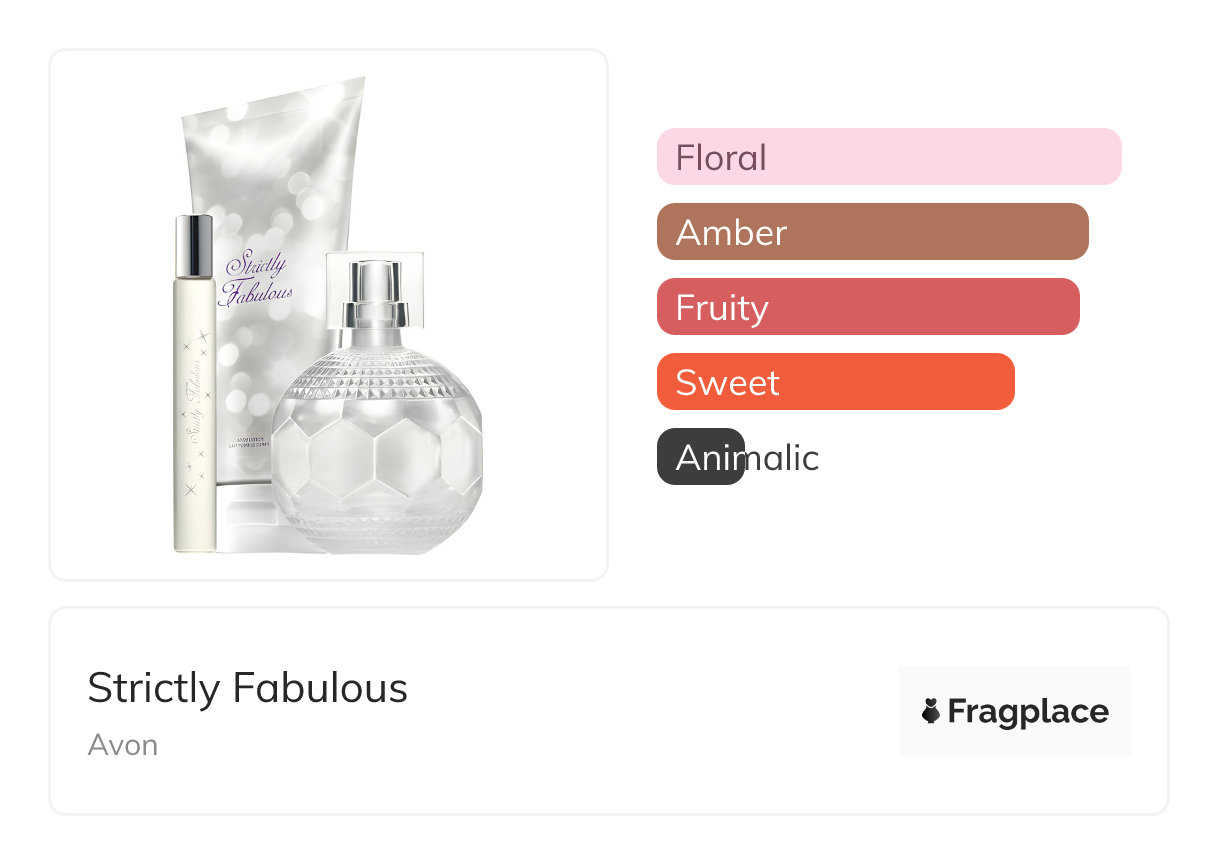Viewport: 1218px width, 864px height.
Task: Pick the orange Sweet accord bar
Action: click(x=835, y=382)
